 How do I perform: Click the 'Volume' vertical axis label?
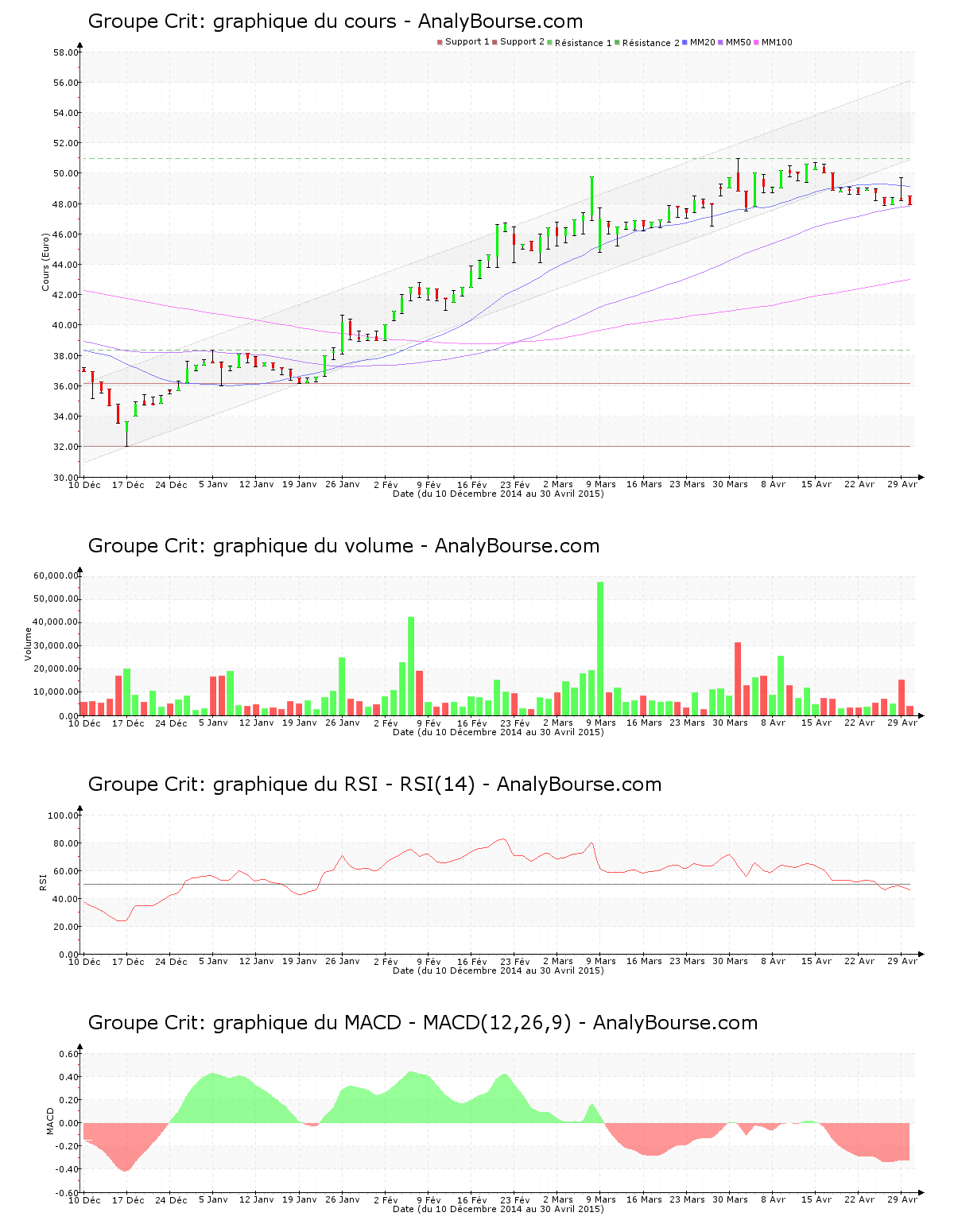point(29,644)
